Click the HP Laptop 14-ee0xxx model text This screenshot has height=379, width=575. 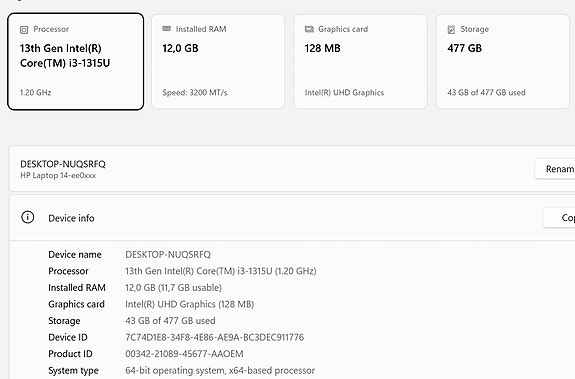58,176
